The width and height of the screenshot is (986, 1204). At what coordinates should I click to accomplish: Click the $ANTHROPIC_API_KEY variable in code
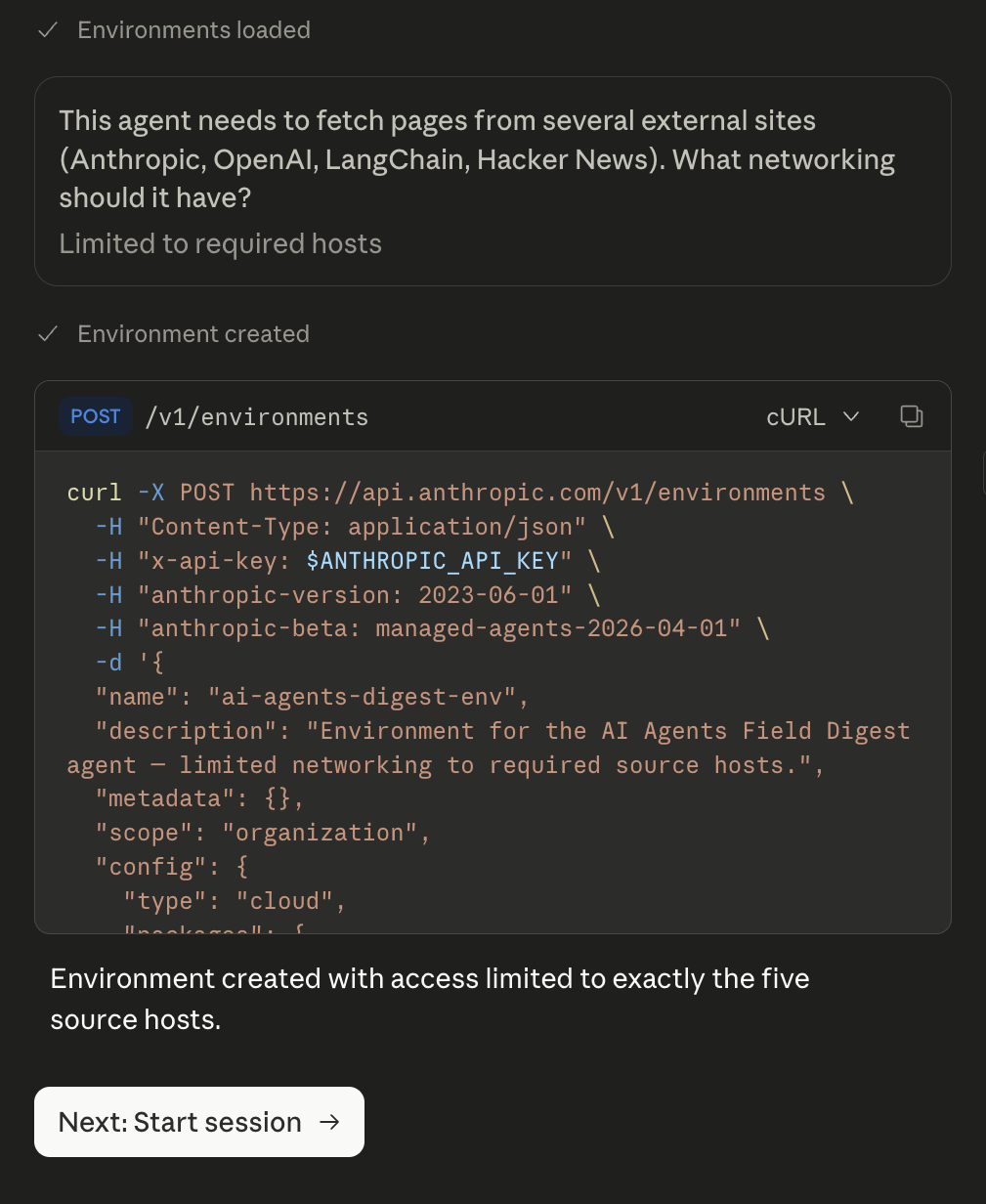432,561
